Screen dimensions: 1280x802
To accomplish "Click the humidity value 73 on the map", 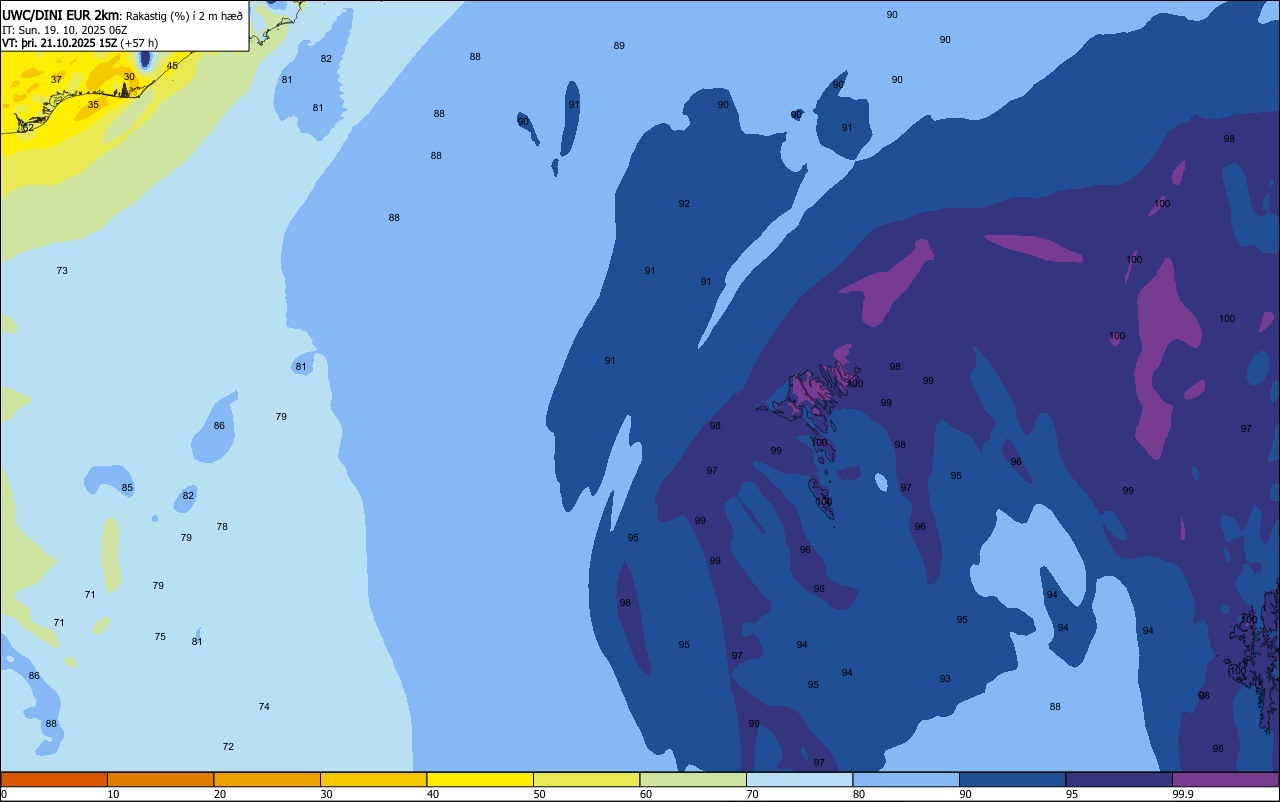I will [62, 271].
